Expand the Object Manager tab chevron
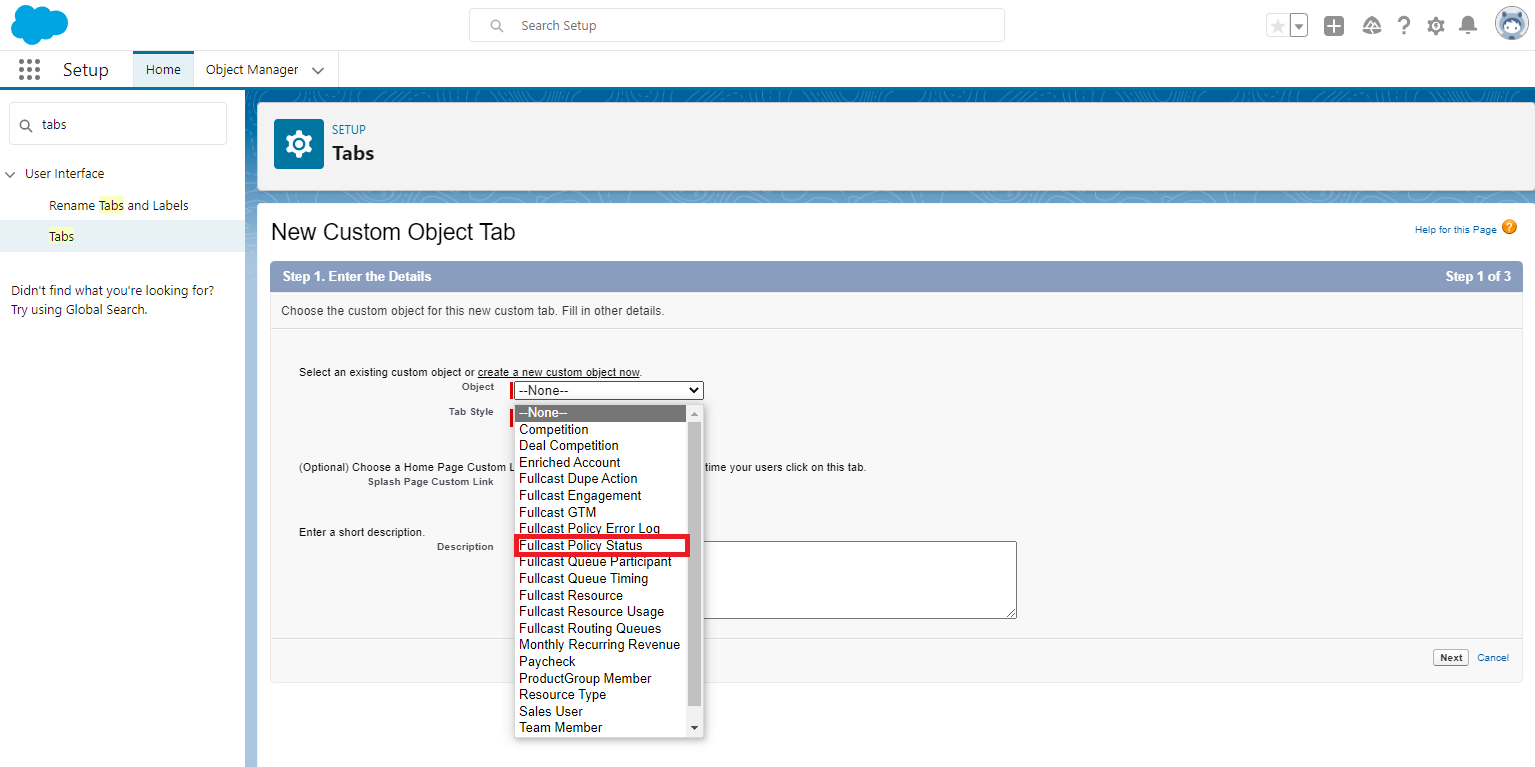The image size is (1535, 767). click(318, 71)
